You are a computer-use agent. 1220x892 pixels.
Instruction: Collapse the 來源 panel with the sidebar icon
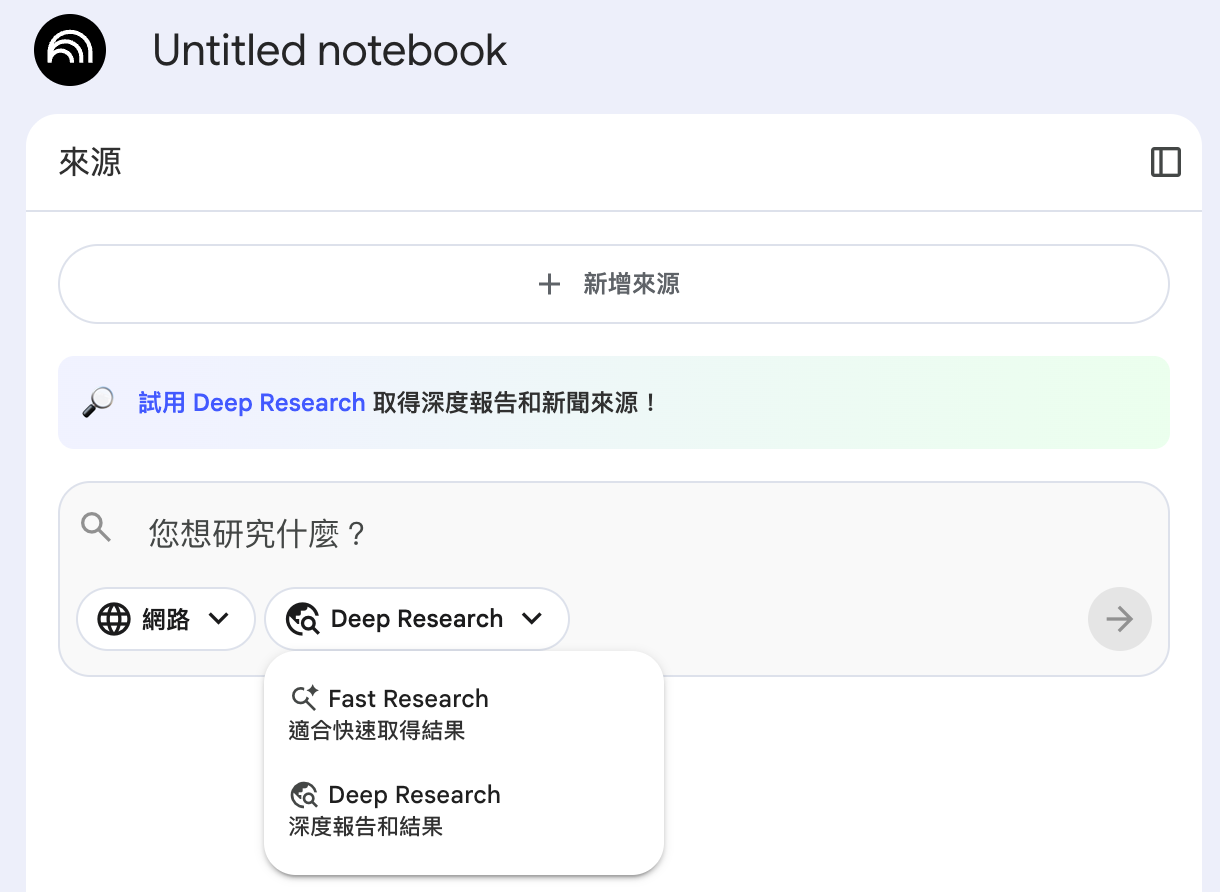point(1166,162)
